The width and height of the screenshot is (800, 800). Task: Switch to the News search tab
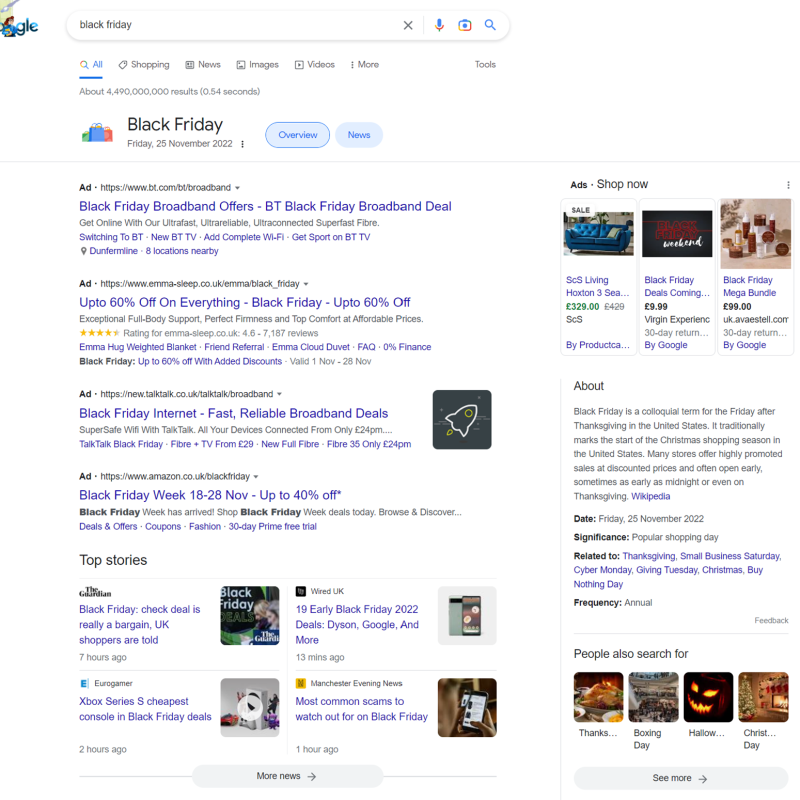[203, 65]
